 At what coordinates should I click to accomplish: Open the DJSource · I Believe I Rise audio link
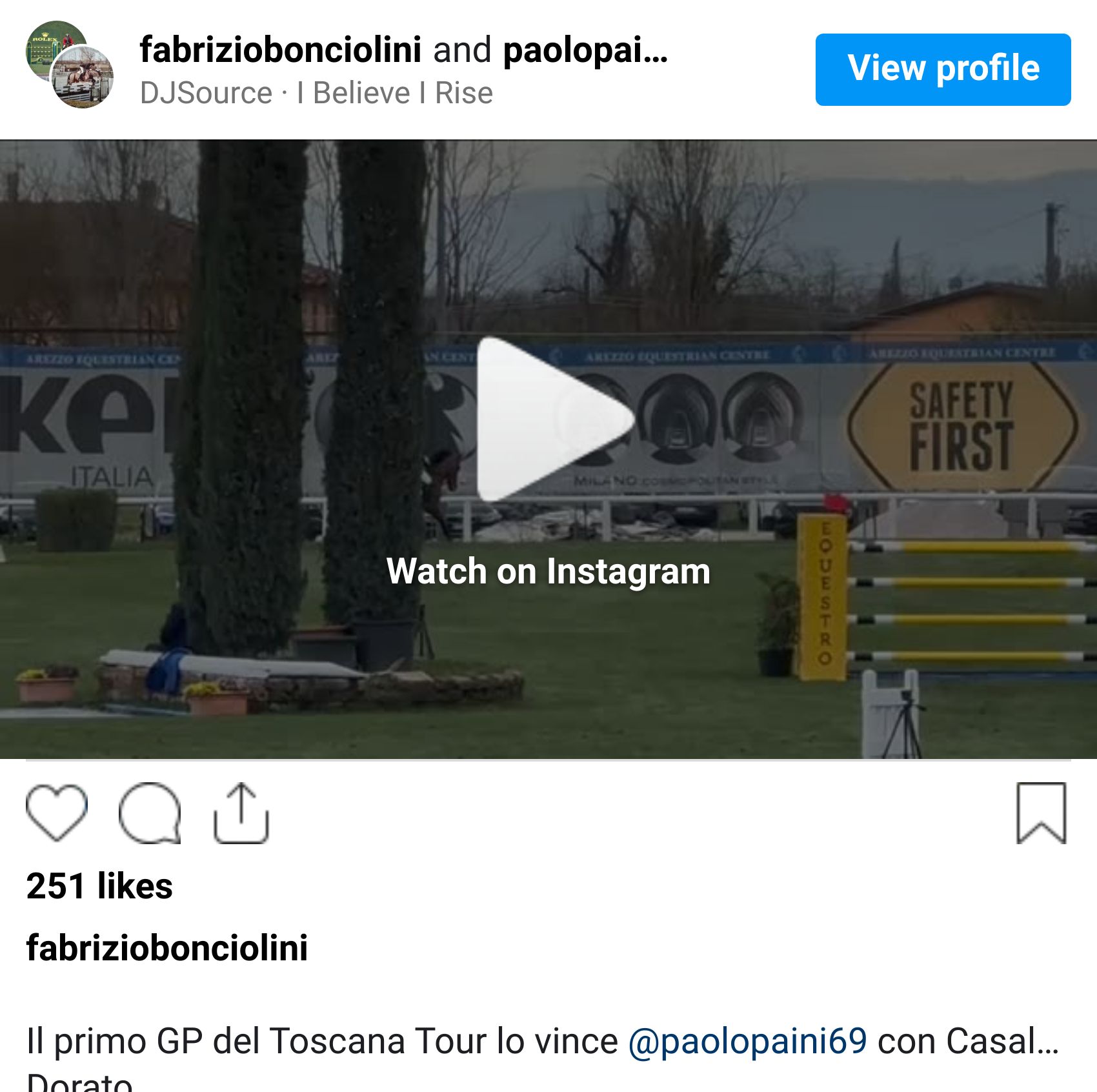316,93
